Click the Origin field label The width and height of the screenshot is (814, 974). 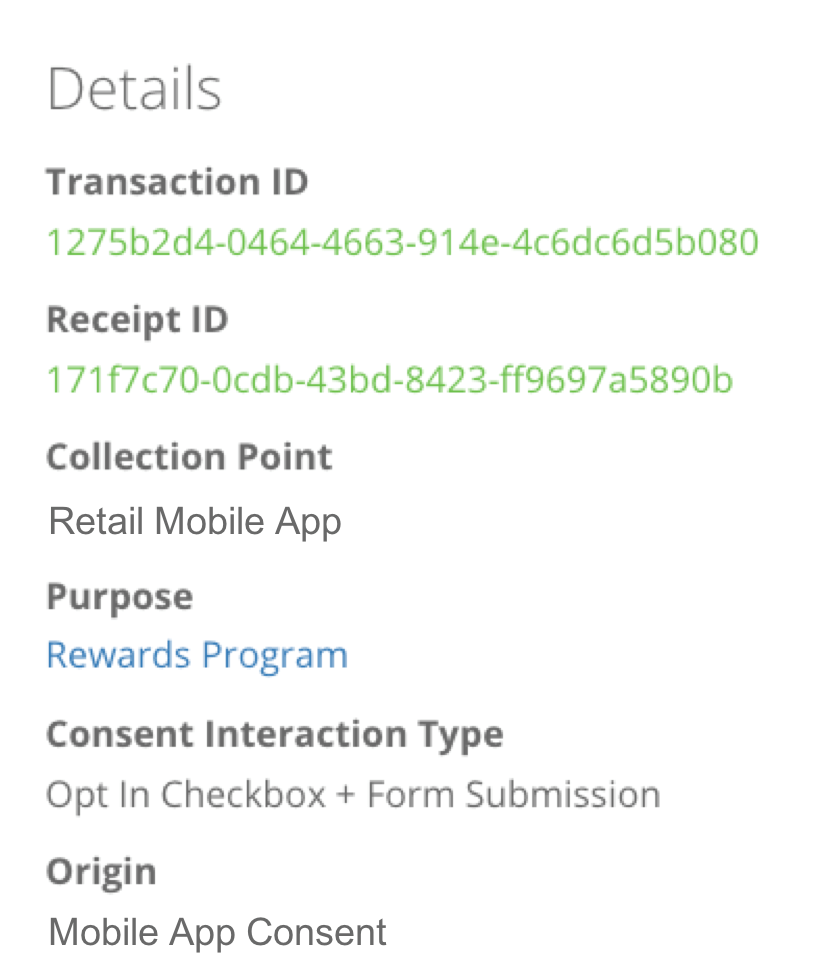tap(101, 873)
